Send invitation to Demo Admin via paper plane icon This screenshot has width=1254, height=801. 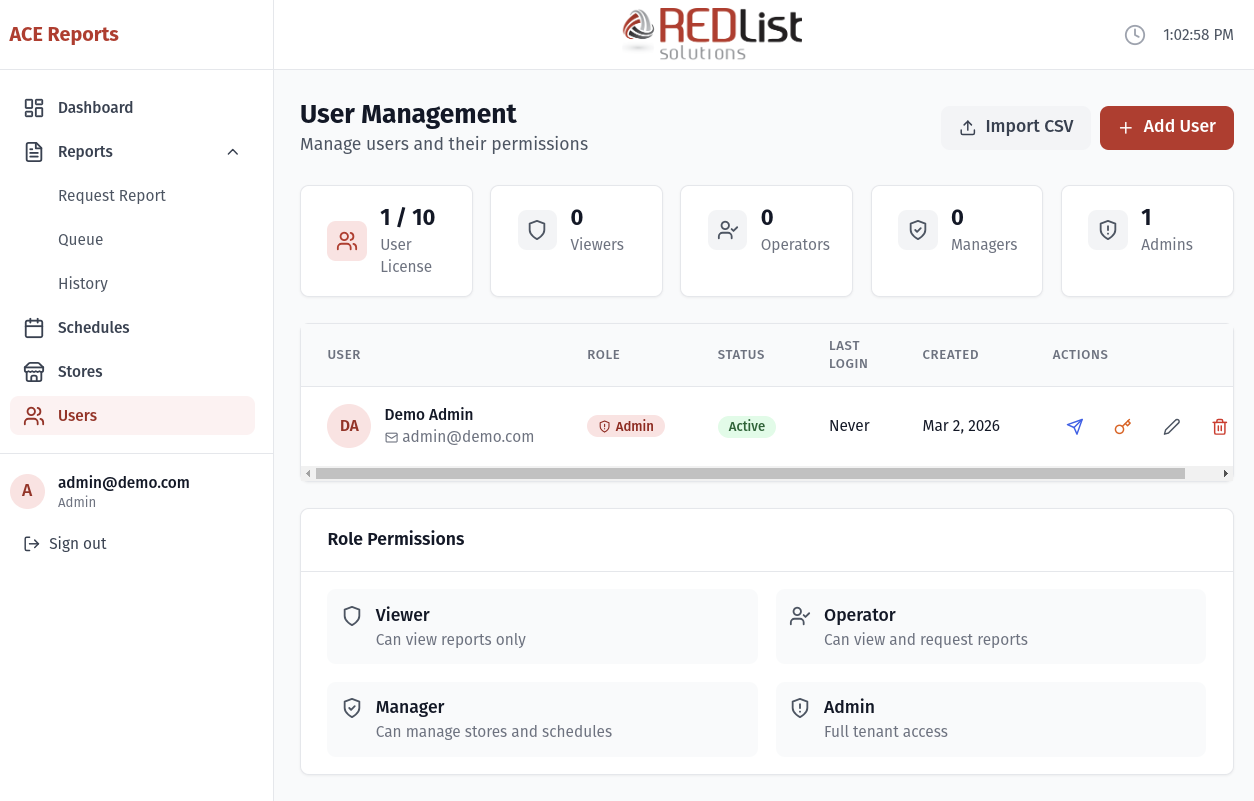pos(1075,426)
